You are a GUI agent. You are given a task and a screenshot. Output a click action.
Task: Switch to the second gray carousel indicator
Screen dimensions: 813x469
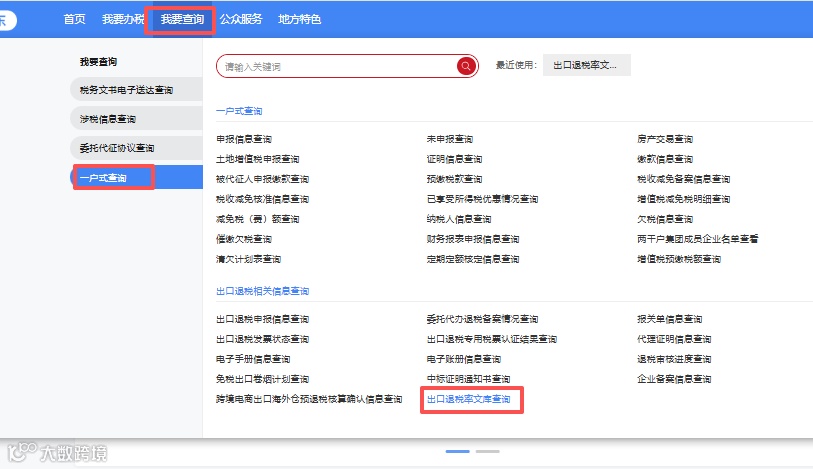(x=487, y=451)
